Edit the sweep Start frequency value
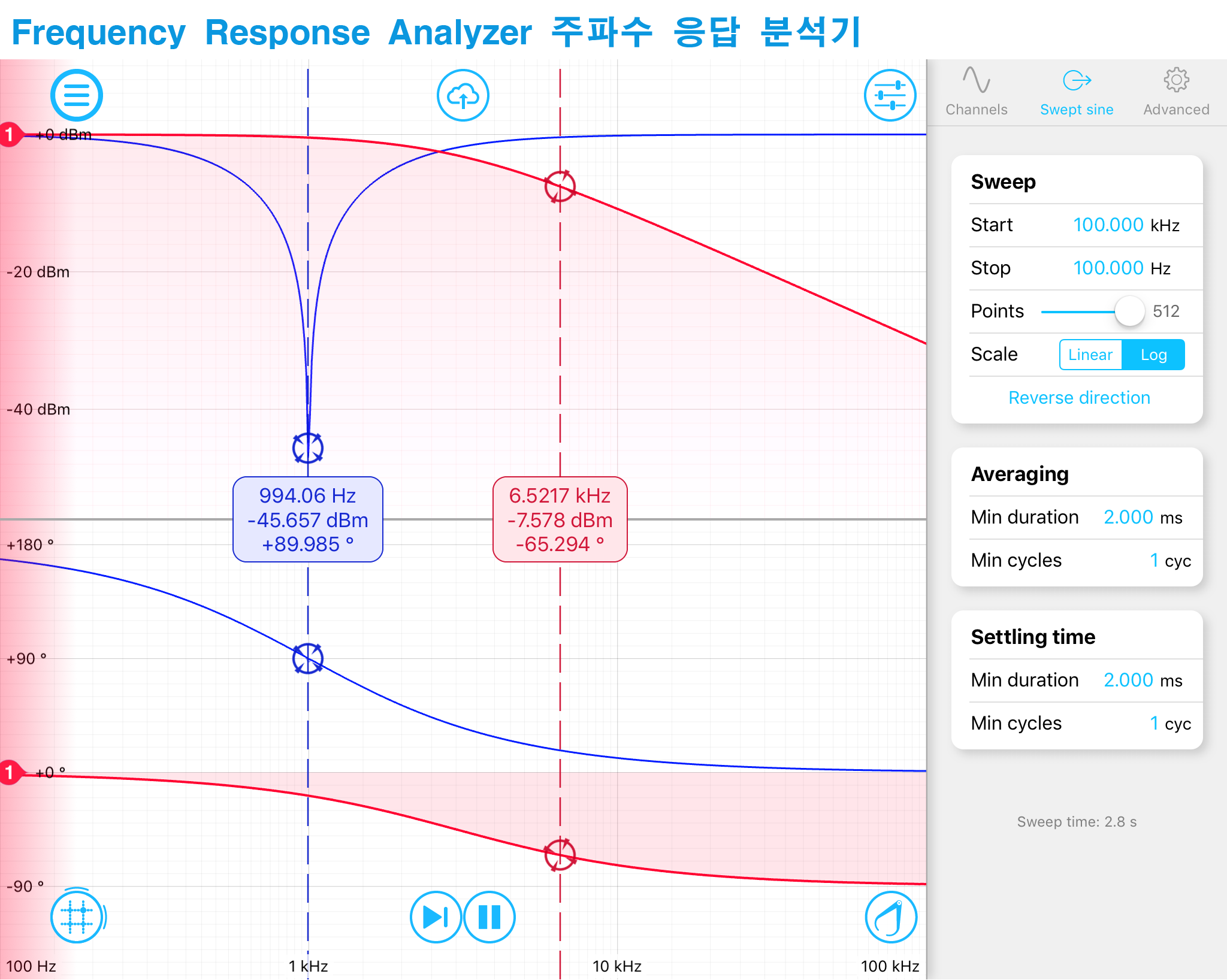The height and width of the screenshot is (980, 1227). point(1108,225)
